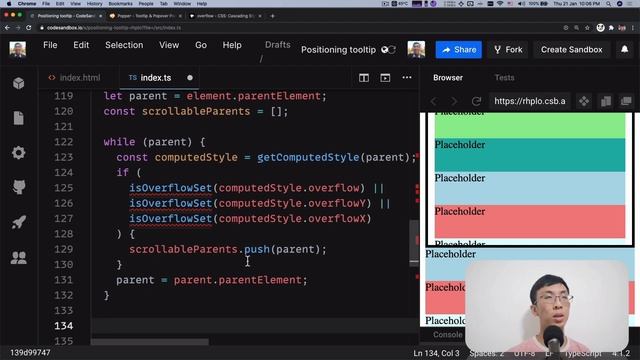640x360 pixels.
Task: Open the GitHub panel icon
Action: 18,187
